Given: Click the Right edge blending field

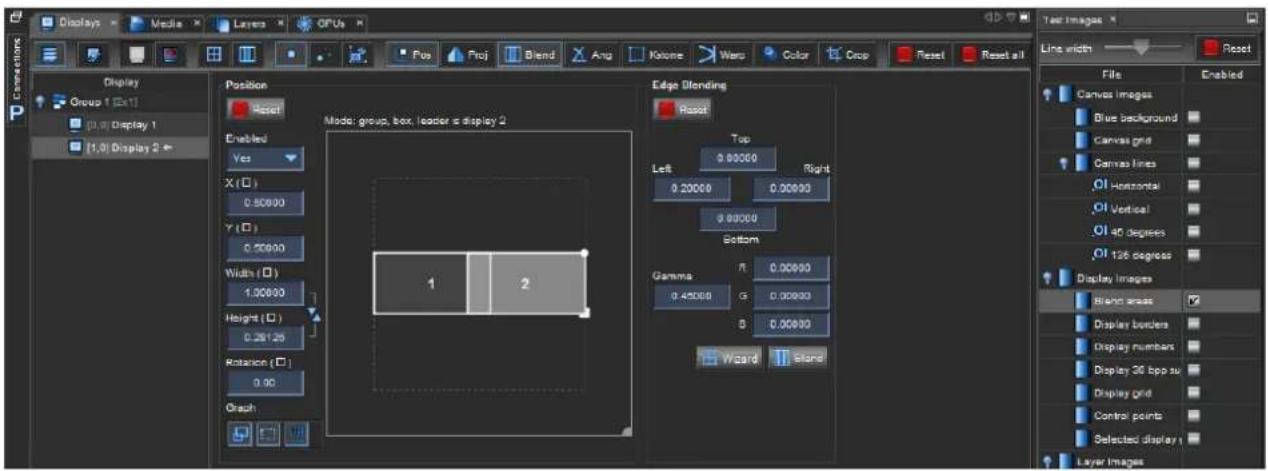Looking at the screenshot, I should click(x=791, y=190).
